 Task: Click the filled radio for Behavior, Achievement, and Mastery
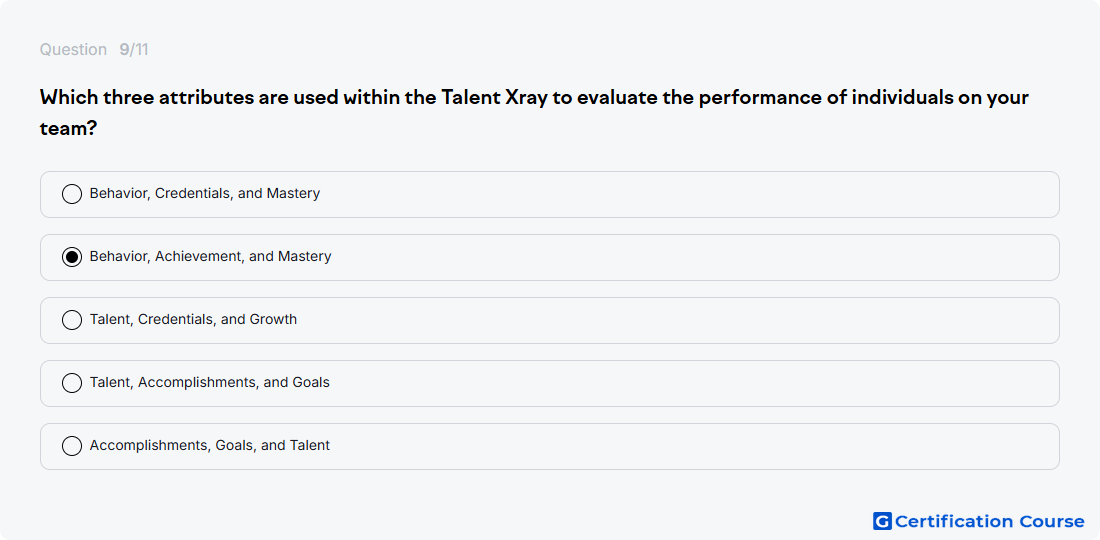[x=72, y=257]
